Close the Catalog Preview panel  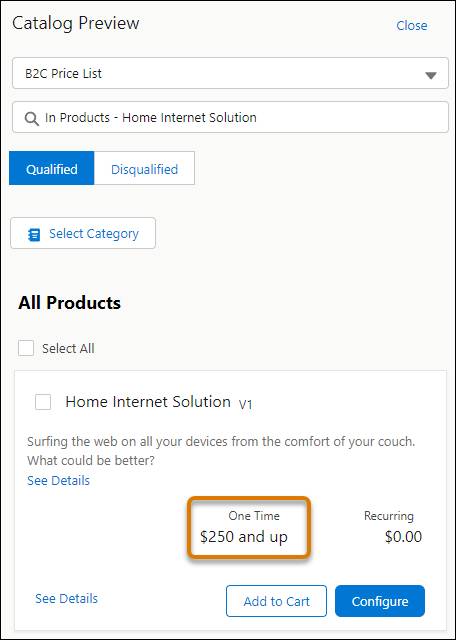coord(412,25)
